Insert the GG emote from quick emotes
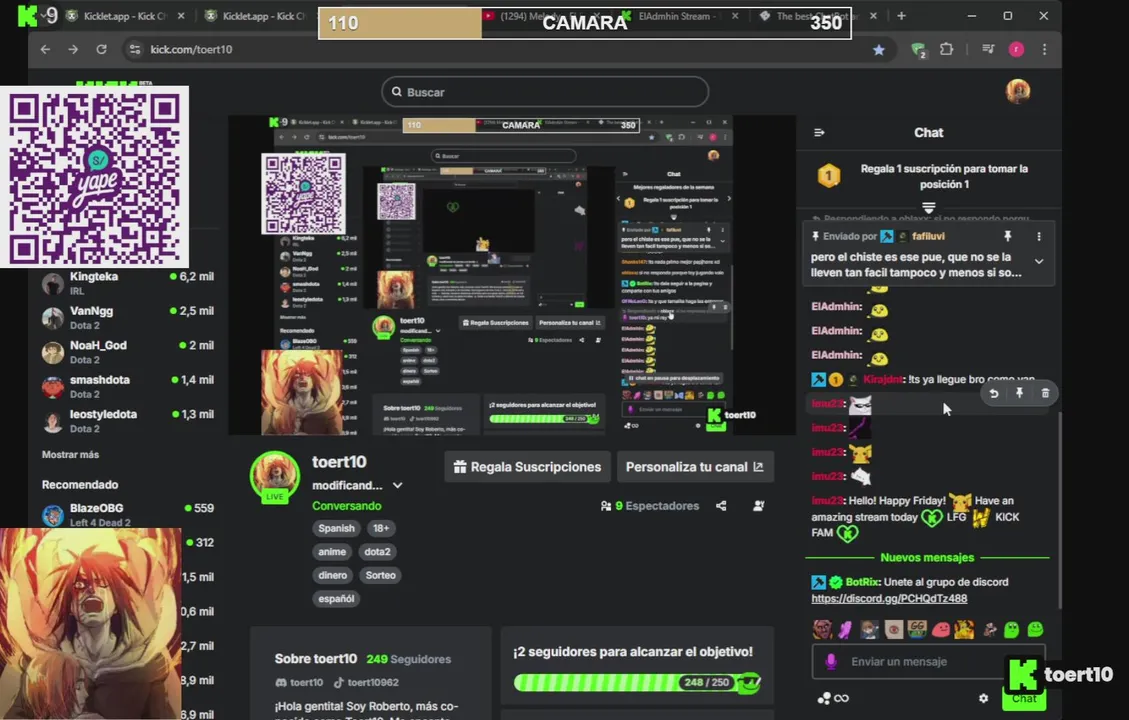The width and height of the screenshot is (1129, 720). click(917, 629)
